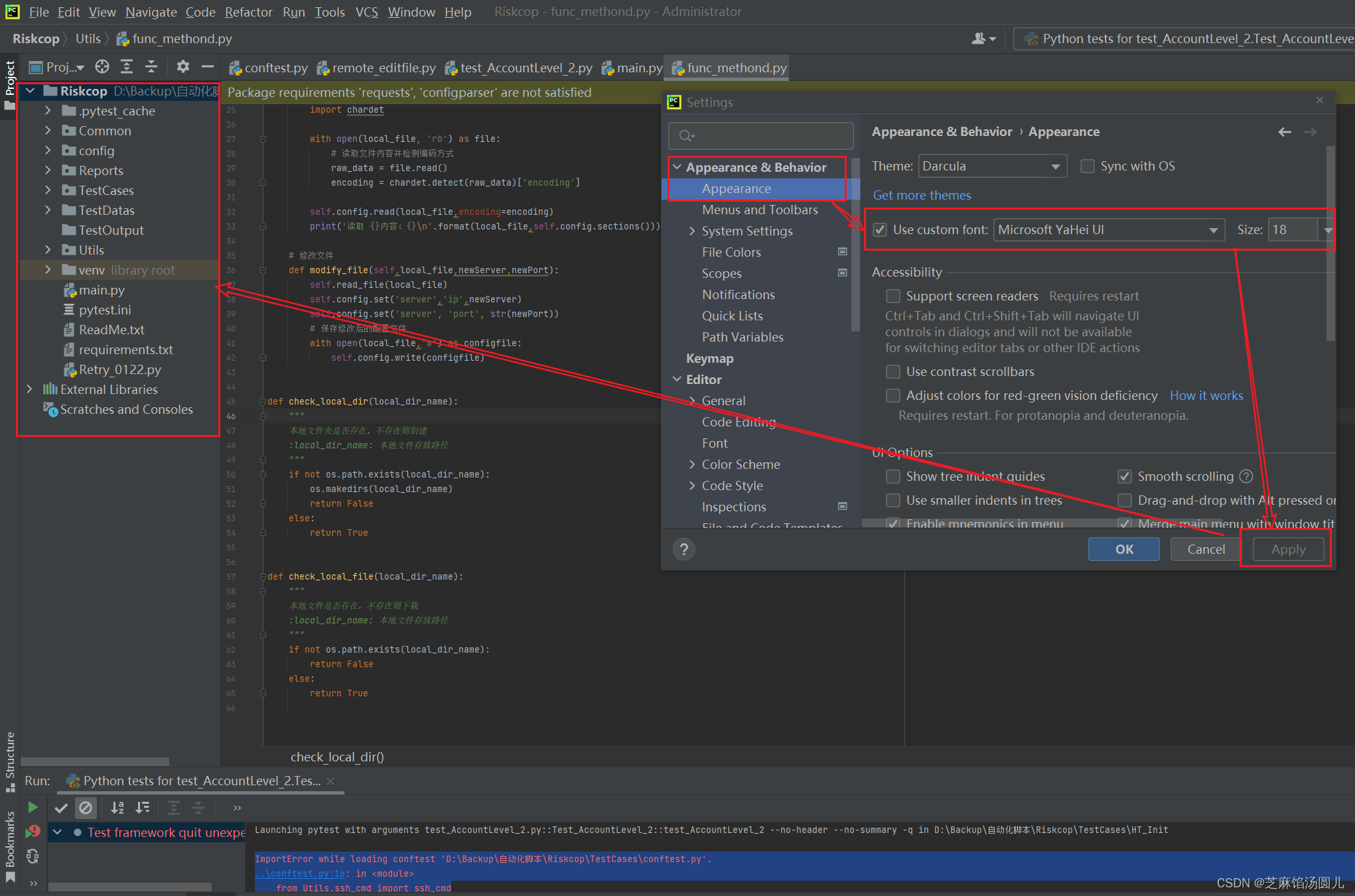The image size is (1355, 896).
Task: Toggle Use contrast scrollbars checkbox
Action: tap(893, 371)
